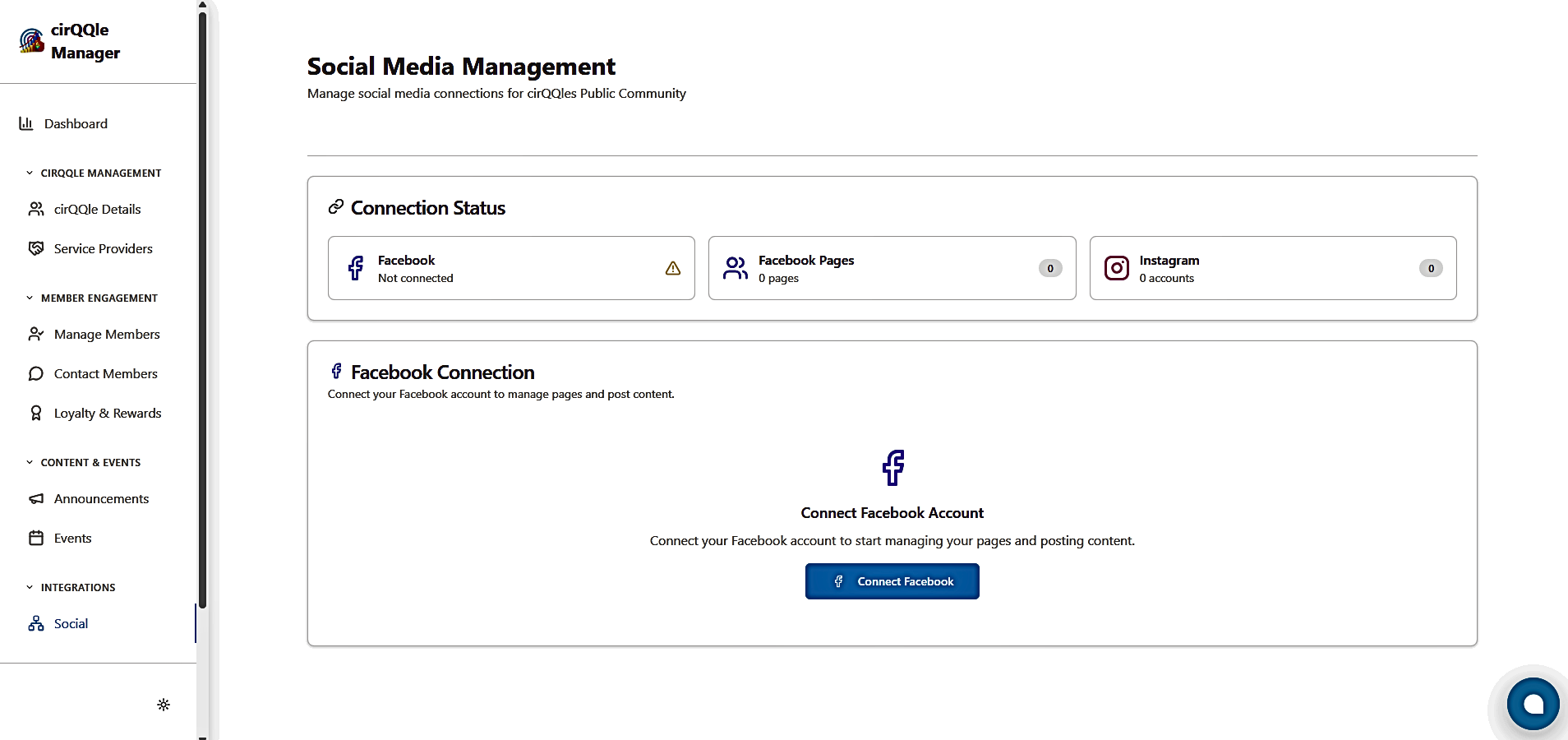Select Social in the sidebar

point(71,623)
